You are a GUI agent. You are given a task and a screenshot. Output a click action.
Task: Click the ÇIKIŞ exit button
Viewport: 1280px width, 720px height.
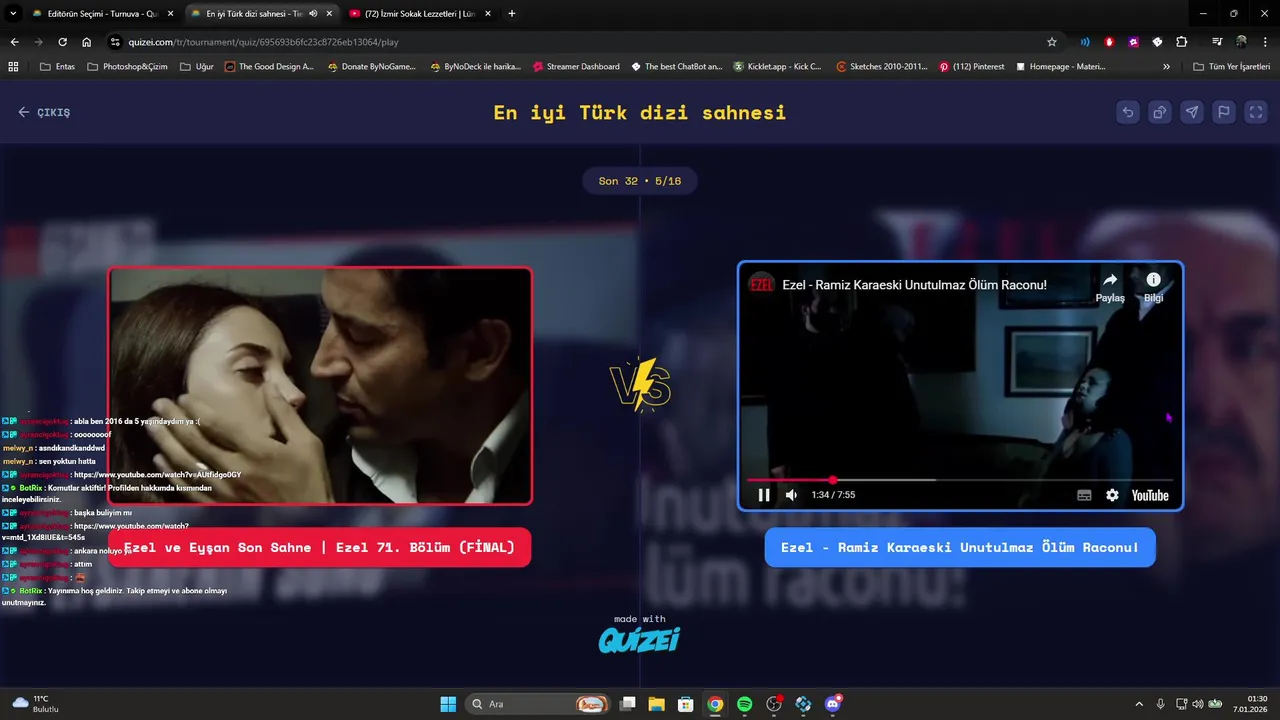tap(44, 112)
